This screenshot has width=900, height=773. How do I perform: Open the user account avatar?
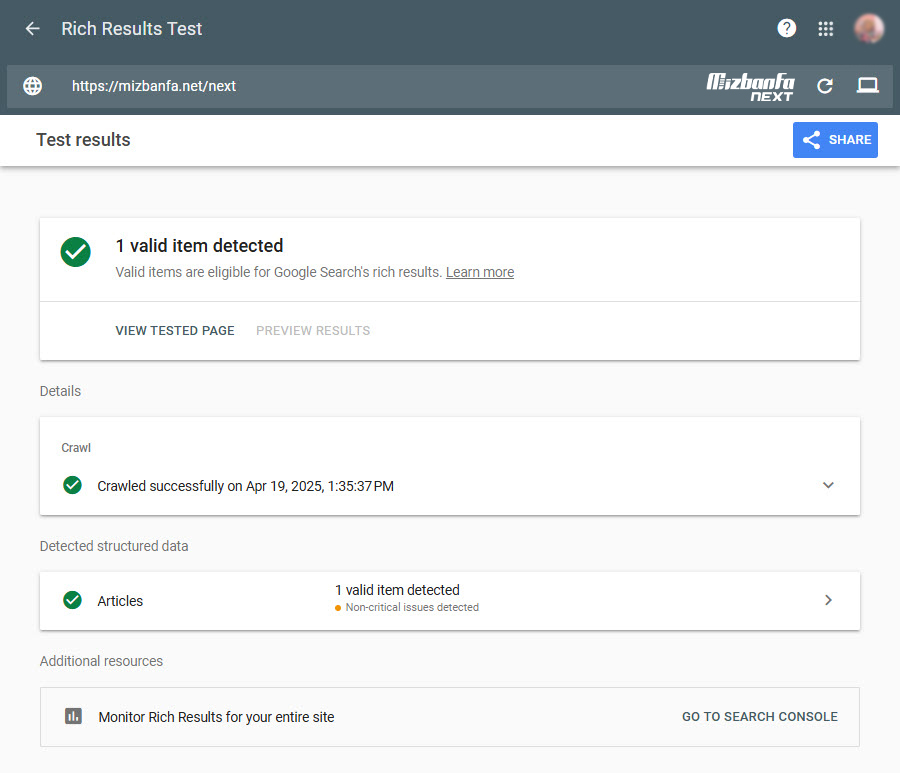868,28
